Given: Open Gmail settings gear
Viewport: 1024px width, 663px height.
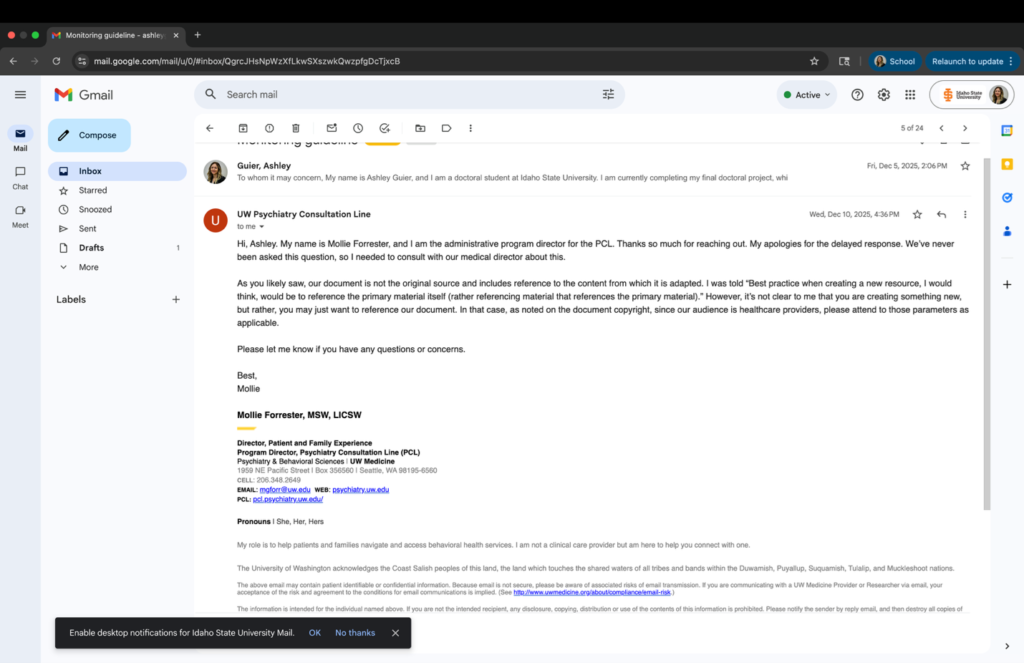Looking at the screenshot, I should [884, 95].
